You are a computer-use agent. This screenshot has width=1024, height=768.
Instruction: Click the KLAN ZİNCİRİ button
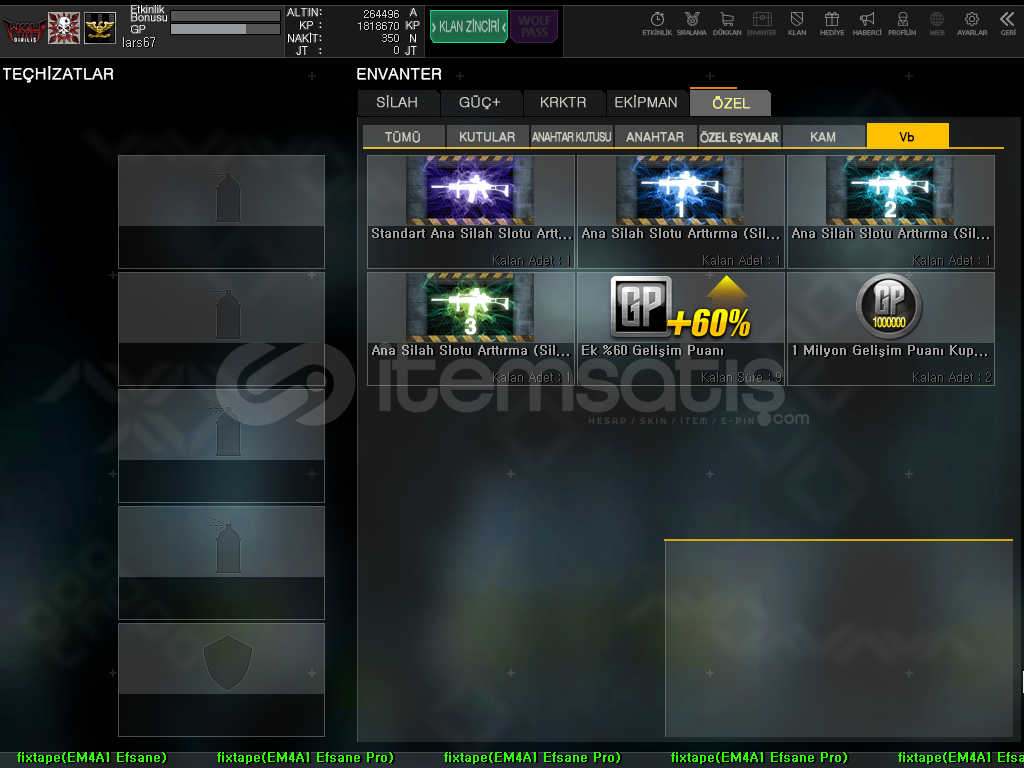(x=469, y=27)
